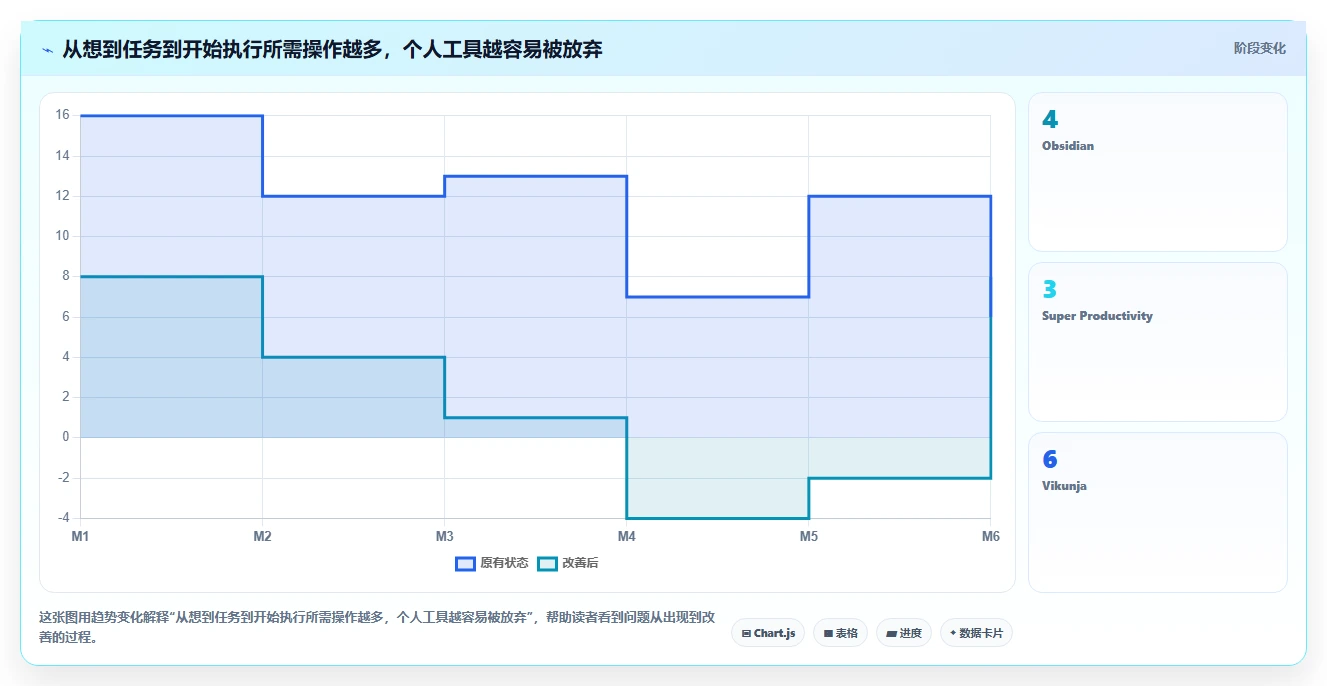Click the Chart.js tag icon
The height and width of the screenshot is (686, 1327).
[x=747, y=634]
